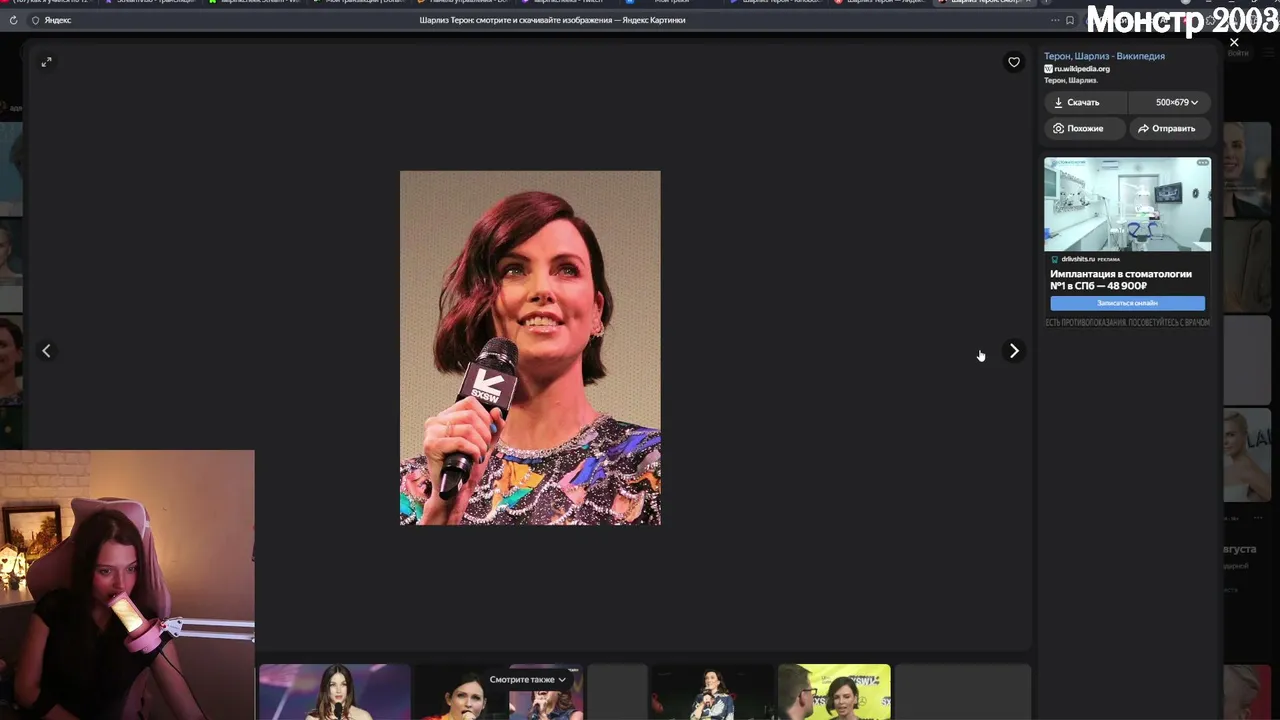Open the dental clinic ad image

[x=1127, y=204]
